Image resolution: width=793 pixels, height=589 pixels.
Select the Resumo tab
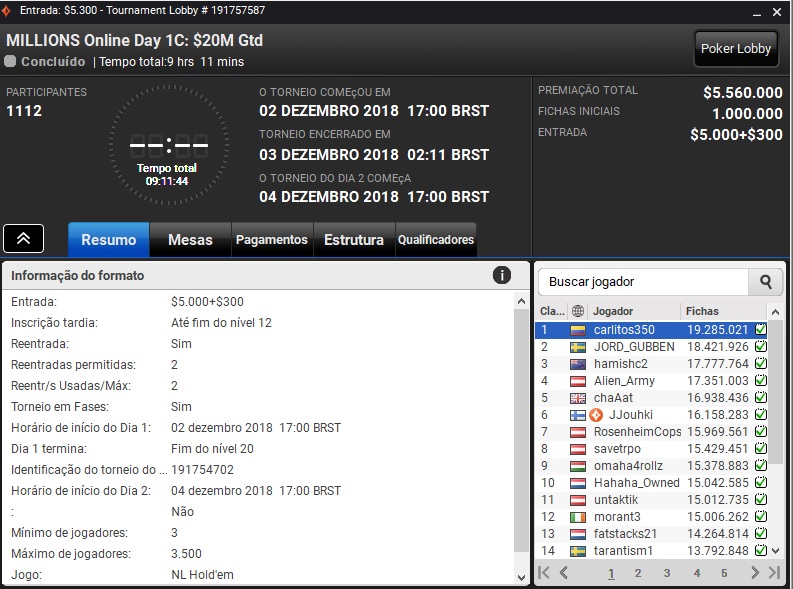coord(109,240)
